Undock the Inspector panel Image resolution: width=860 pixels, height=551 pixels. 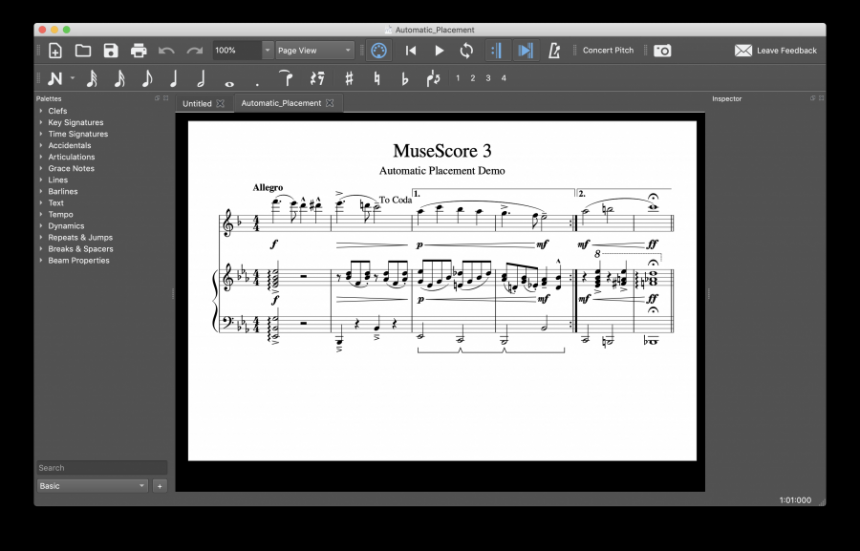812,98
